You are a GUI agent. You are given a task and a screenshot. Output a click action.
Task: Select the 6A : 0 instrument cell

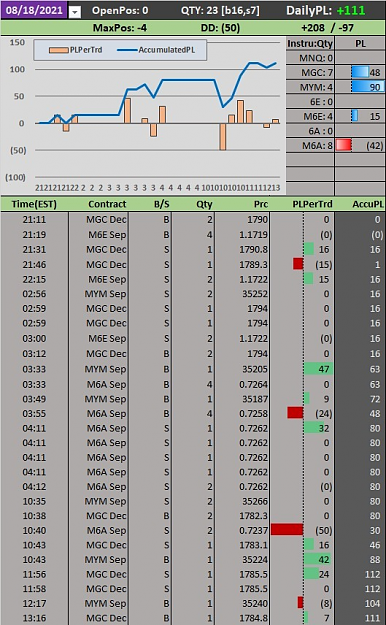[x=310, y=131]
